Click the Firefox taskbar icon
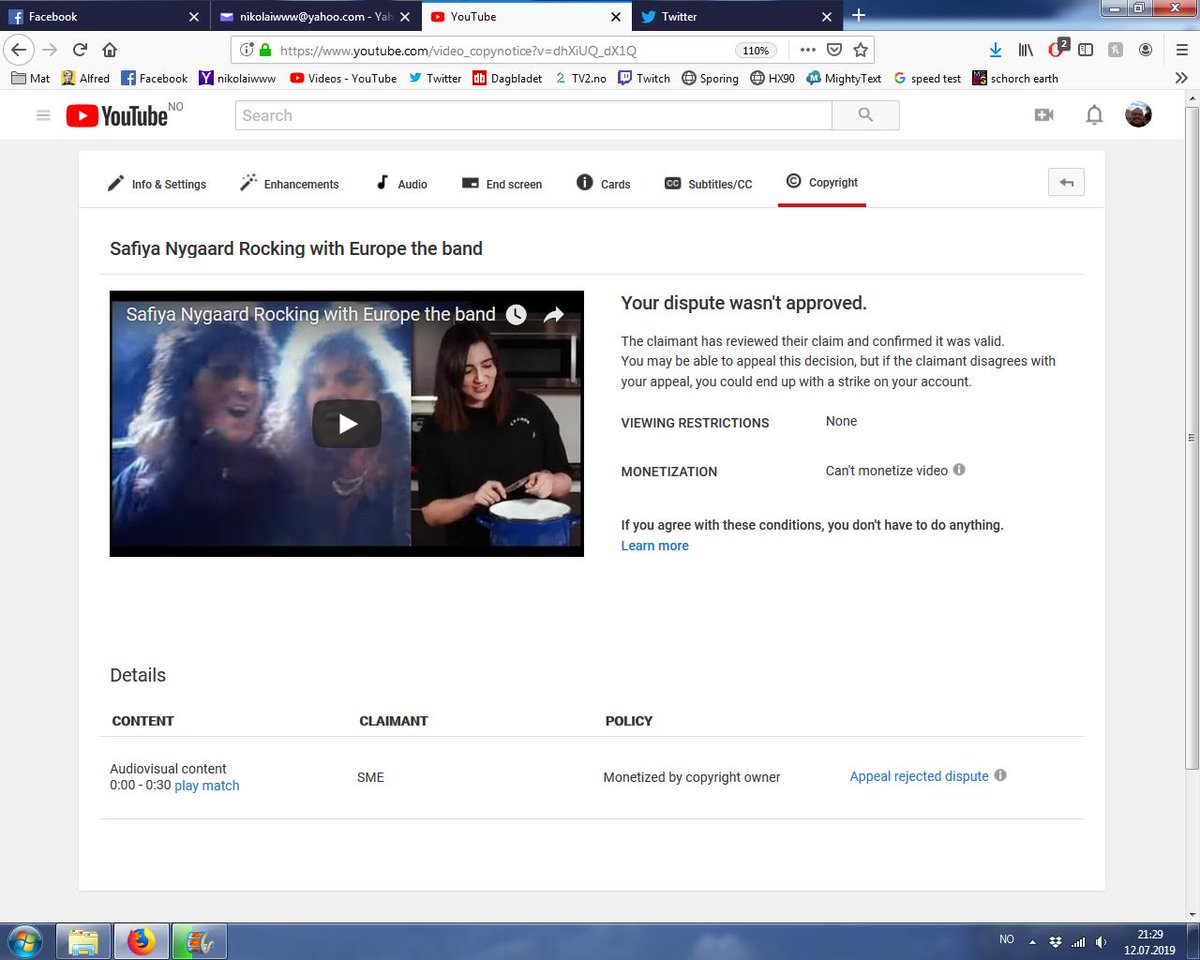 142,942
